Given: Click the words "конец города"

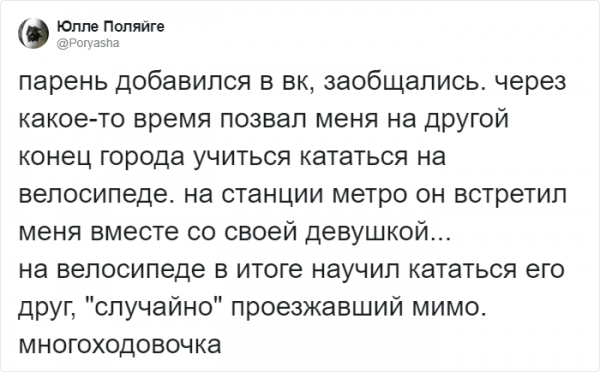Looking at the screenshot, I should [x=101, y=157].
